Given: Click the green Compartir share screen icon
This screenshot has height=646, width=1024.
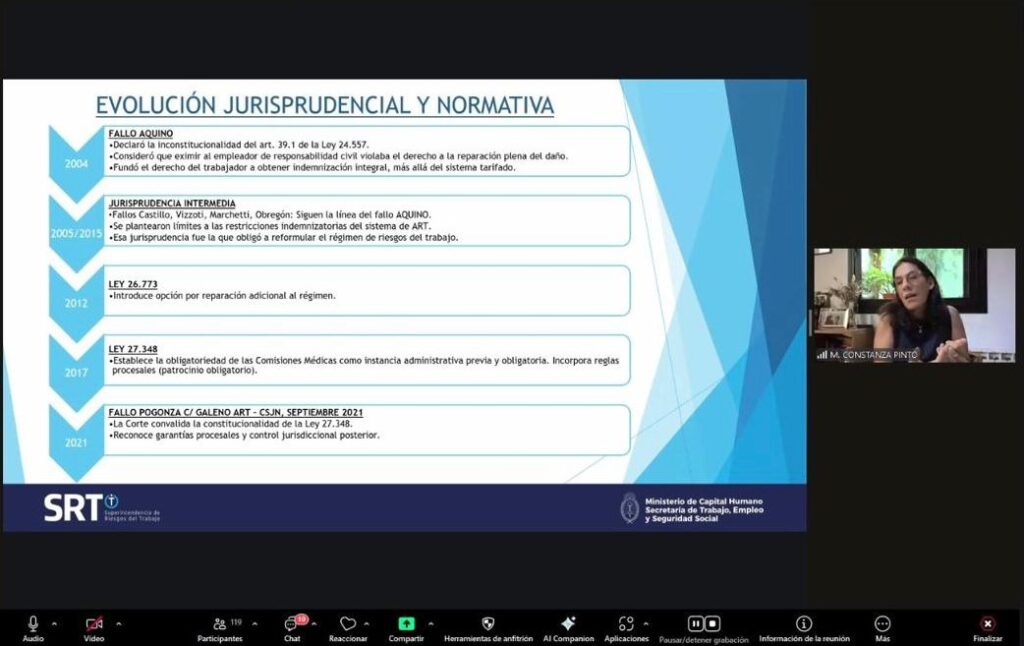Looking at the screenshot, I should pyautogui.click(x=406, y=624).
